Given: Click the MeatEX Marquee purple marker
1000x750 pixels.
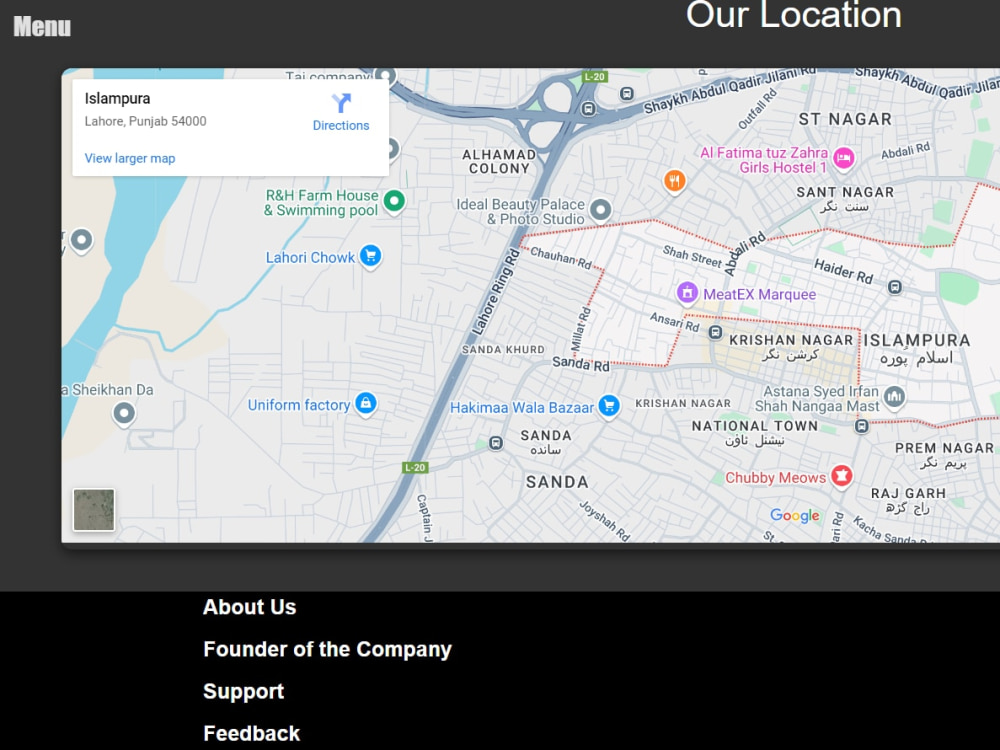Looking at the screenshot, I should (x=687, y=293).
